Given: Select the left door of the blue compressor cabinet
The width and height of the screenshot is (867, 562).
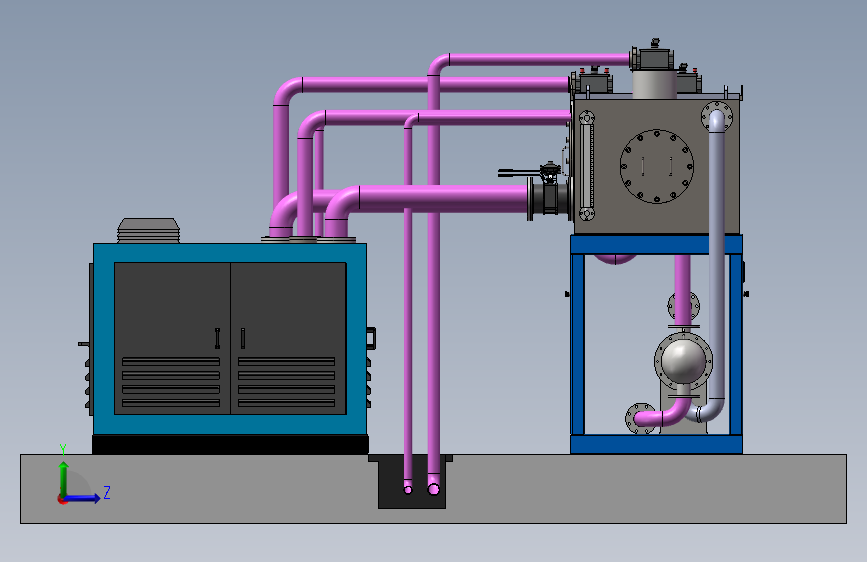Looking at the screenshot, I should tap(172, 338).
